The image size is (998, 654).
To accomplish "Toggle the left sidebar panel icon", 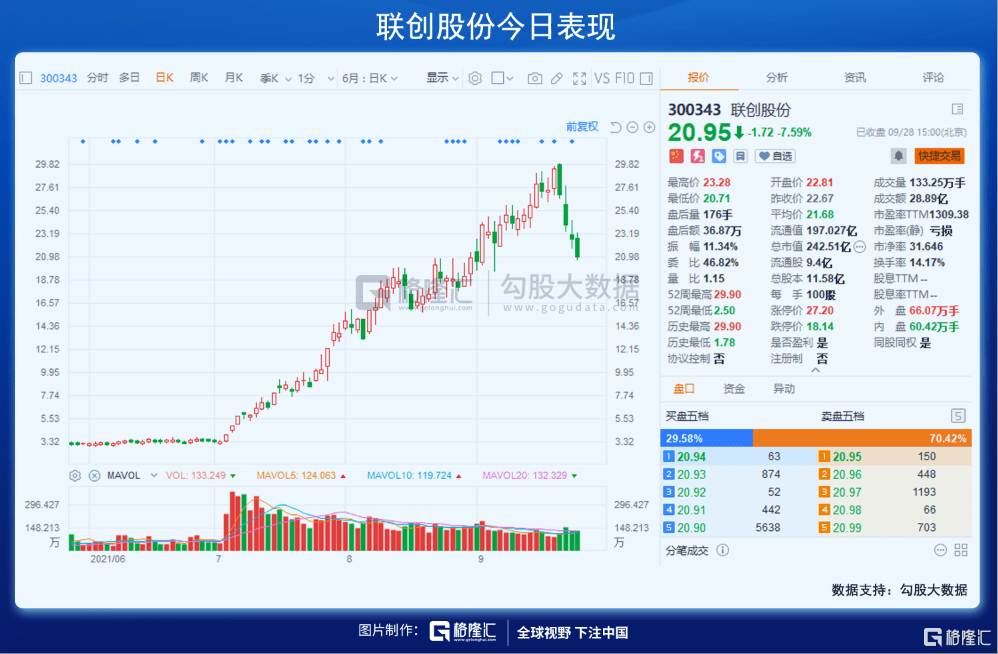I will [25, 78].
